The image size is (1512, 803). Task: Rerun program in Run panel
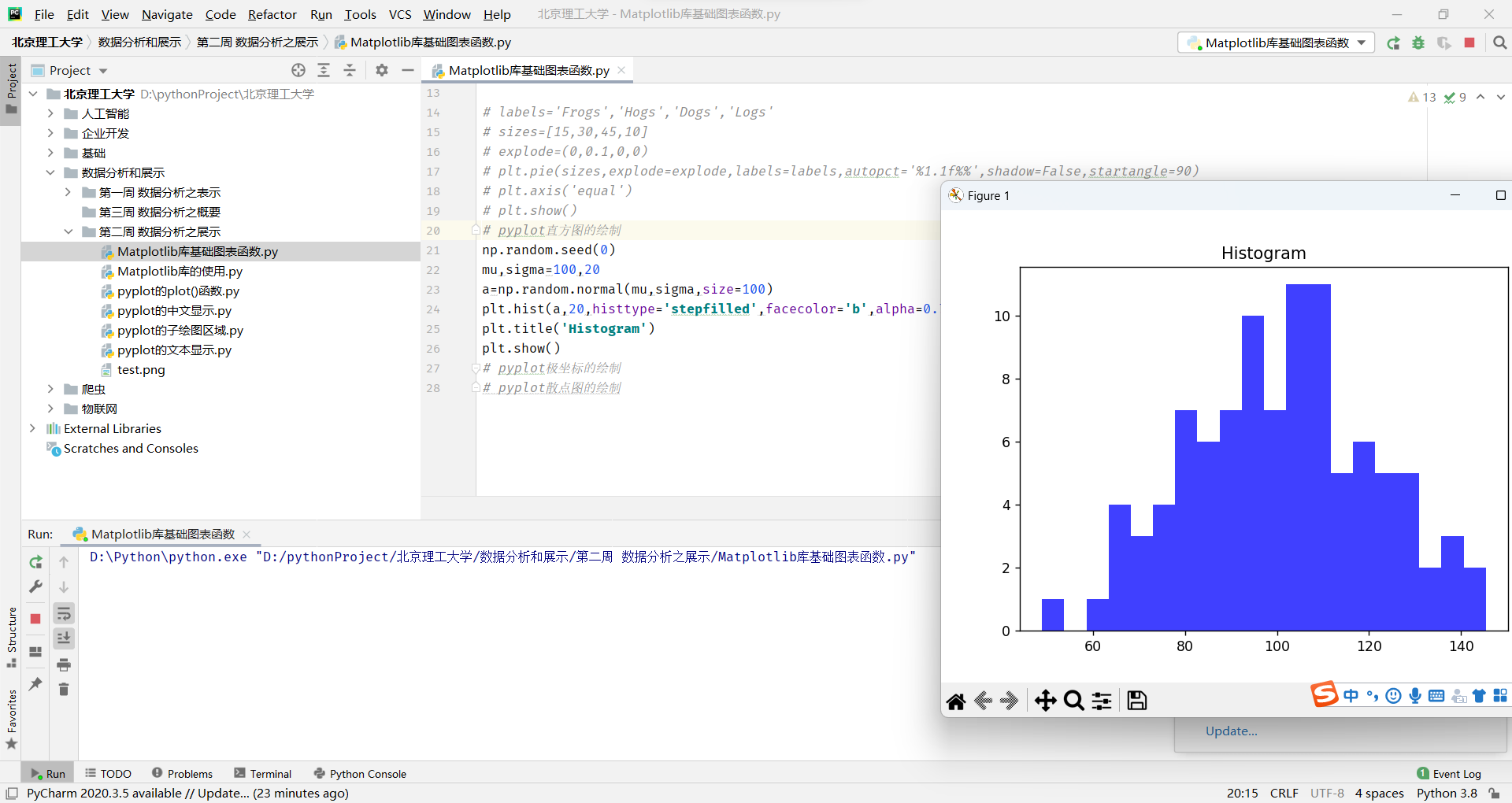point(35,562)
